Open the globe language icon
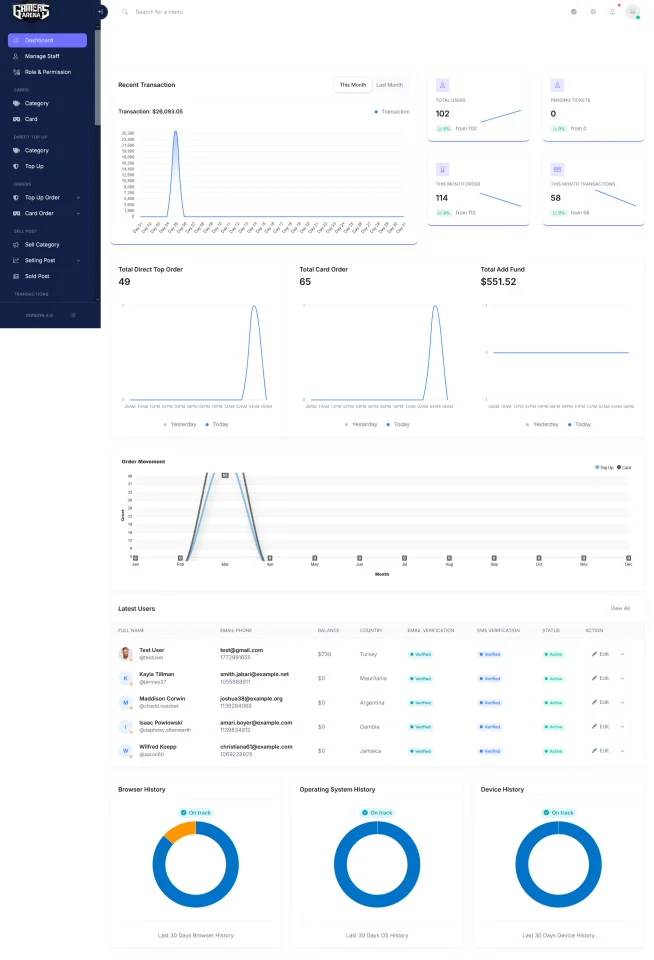The image size is (654, 960). click(574, 12)
